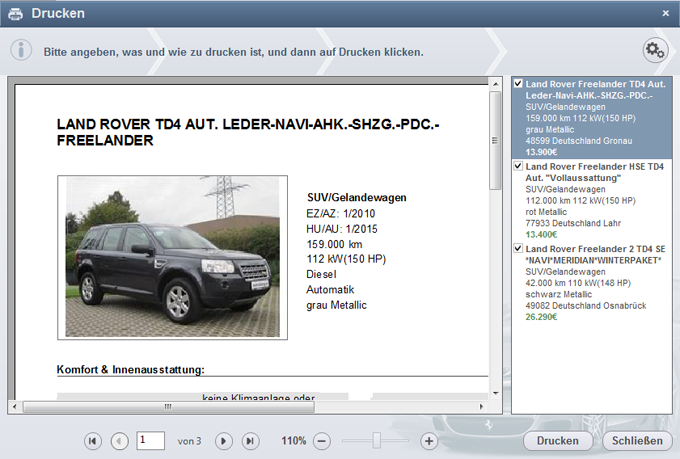Image resolution: width=680 pixels, height=459 pixels.
Task: Click preview vertical scrollbar up arrow
Action: (495, 84)
